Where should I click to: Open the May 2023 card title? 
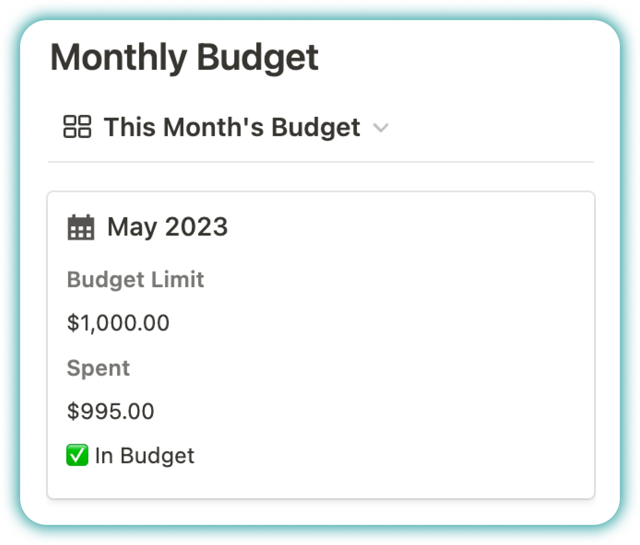click(167, 227)
